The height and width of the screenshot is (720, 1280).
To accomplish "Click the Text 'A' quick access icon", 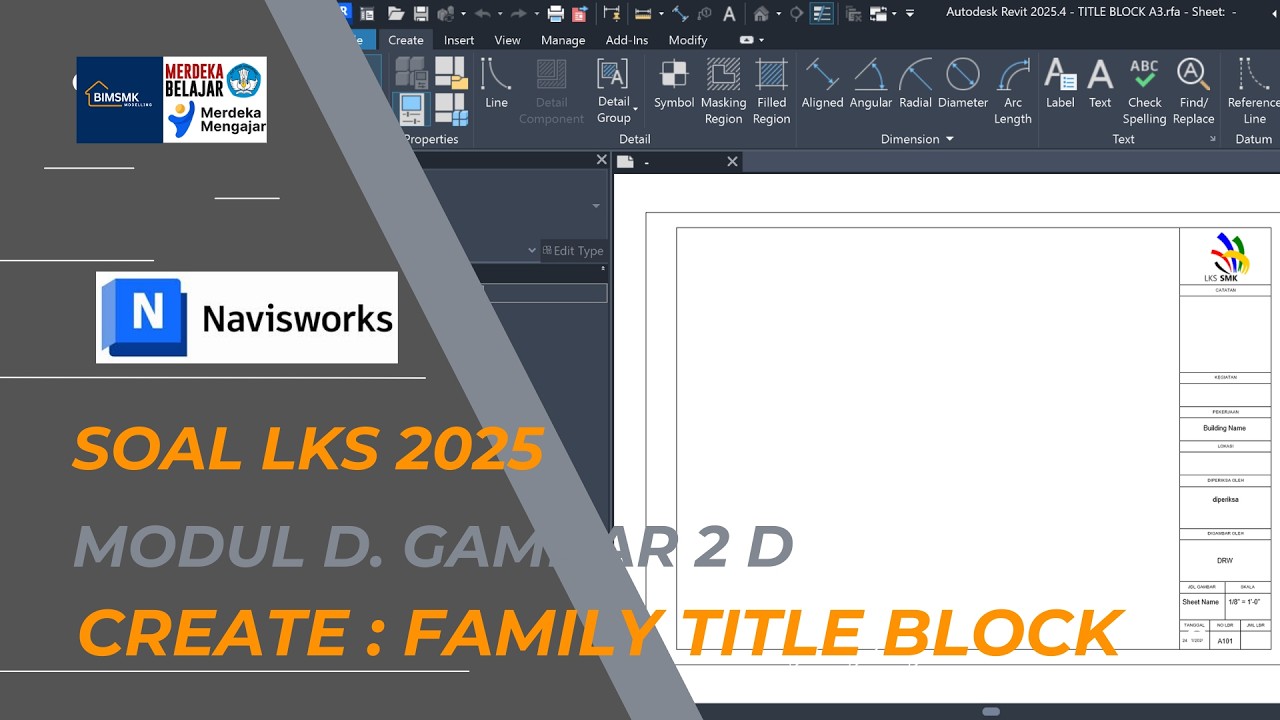I will click(x=729, y=13).
